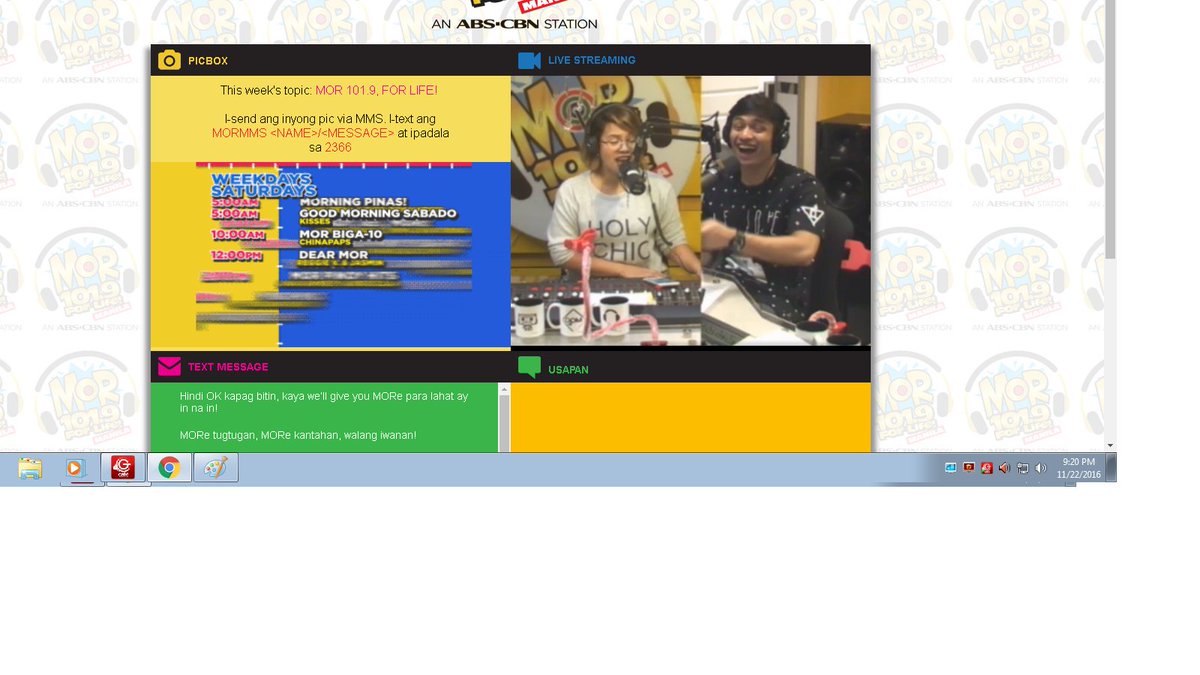This screenshot has width=1200, height=675.
Task: Click the red app icon in the taskbar
Action: coord(123,468)
